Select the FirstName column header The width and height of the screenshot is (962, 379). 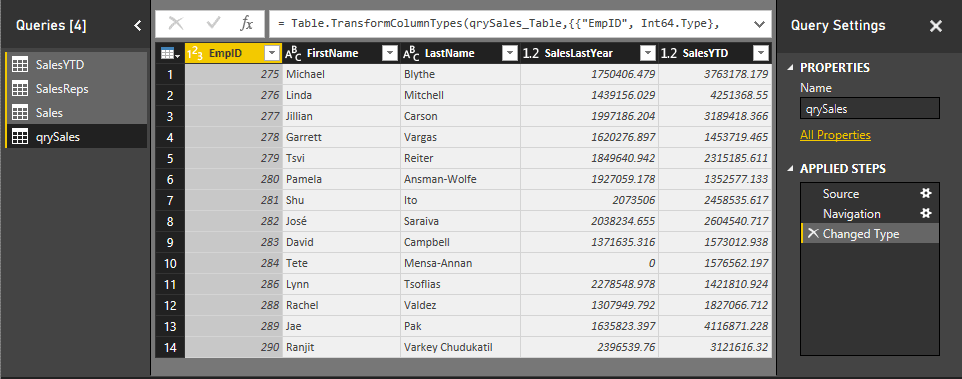pos(341,54)
